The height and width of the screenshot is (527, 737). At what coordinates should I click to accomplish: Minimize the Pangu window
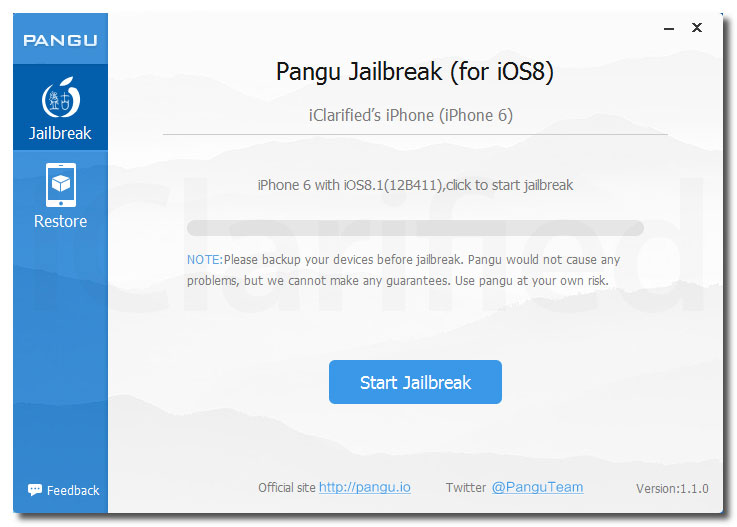[669, 29]
